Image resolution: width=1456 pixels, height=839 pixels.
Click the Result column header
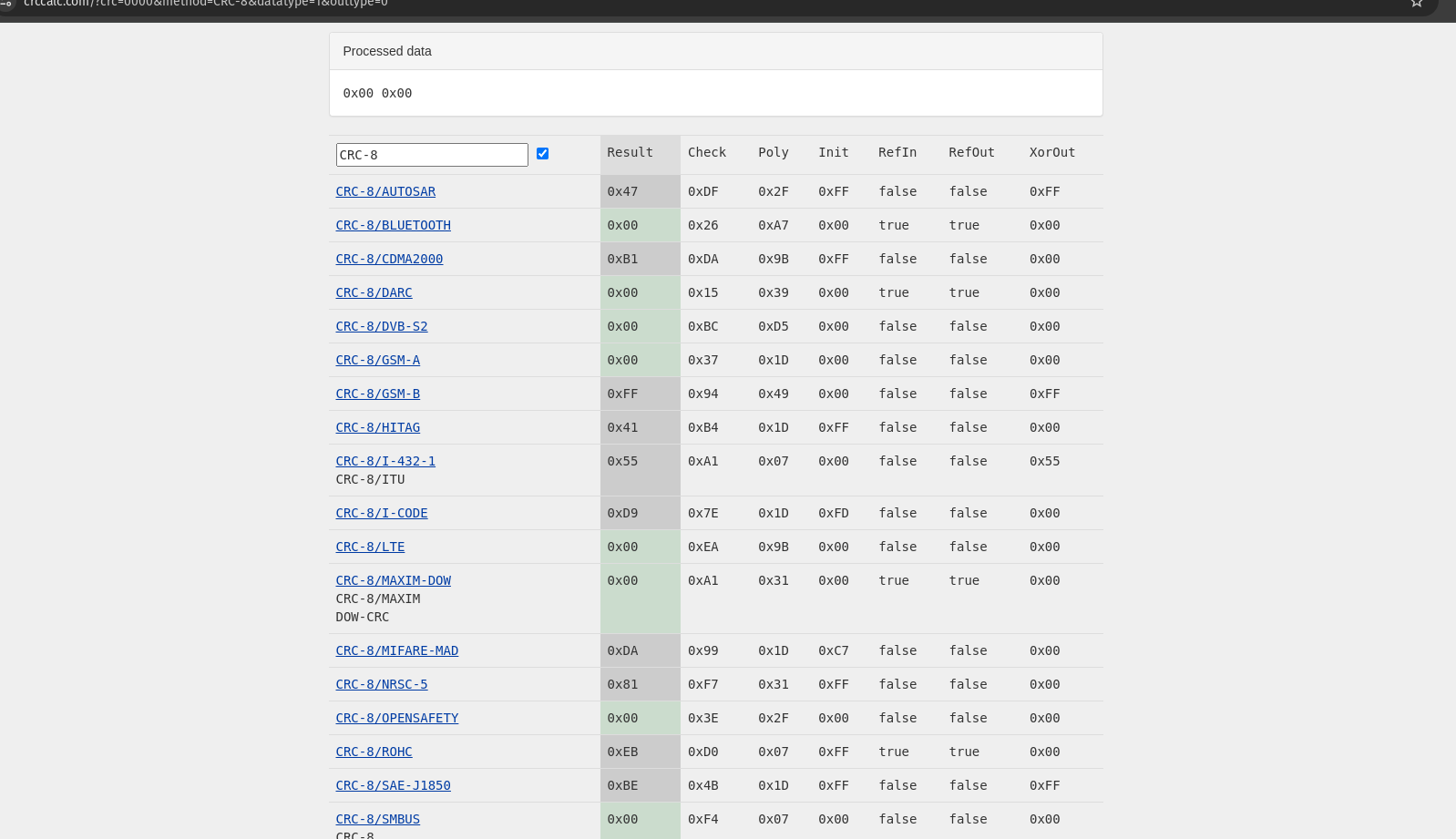coord(630,153)
